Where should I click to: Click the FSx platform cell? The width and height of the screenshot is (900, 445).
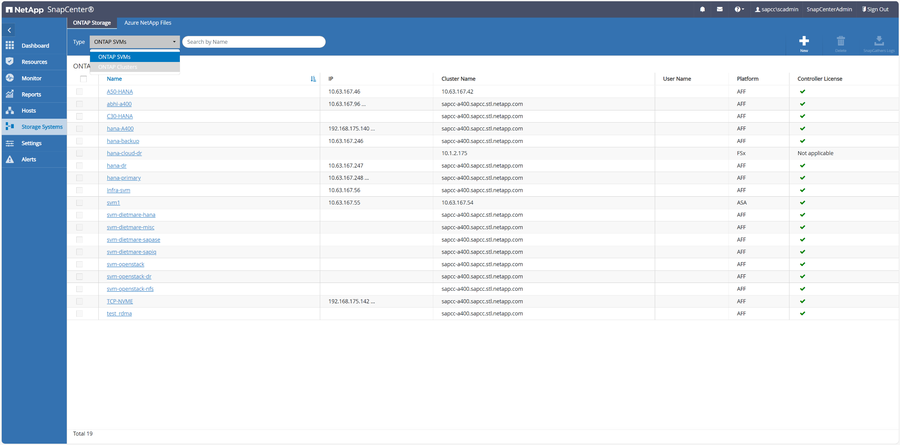(740, 153)
